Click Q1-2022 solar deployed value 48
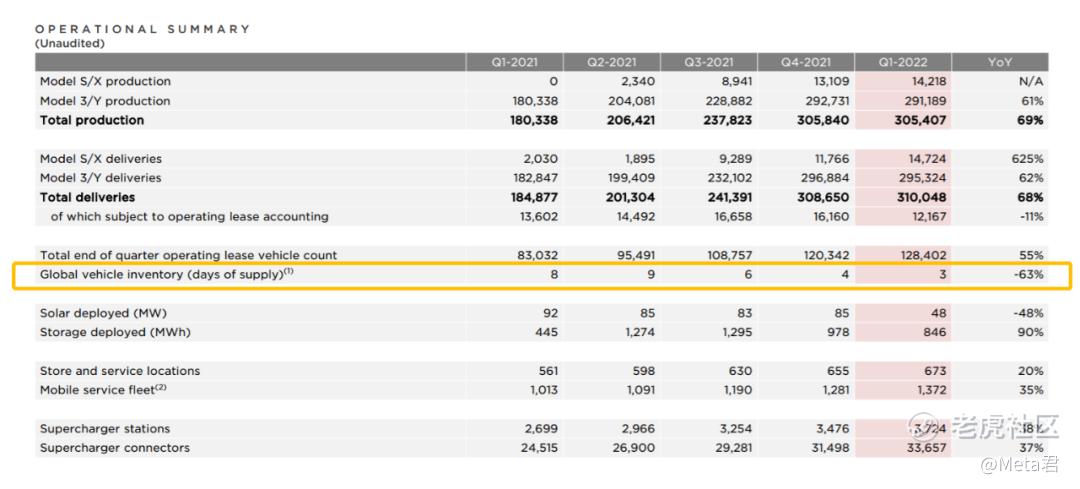This screenshot has height=489, width=1080. tap(939, 313)
